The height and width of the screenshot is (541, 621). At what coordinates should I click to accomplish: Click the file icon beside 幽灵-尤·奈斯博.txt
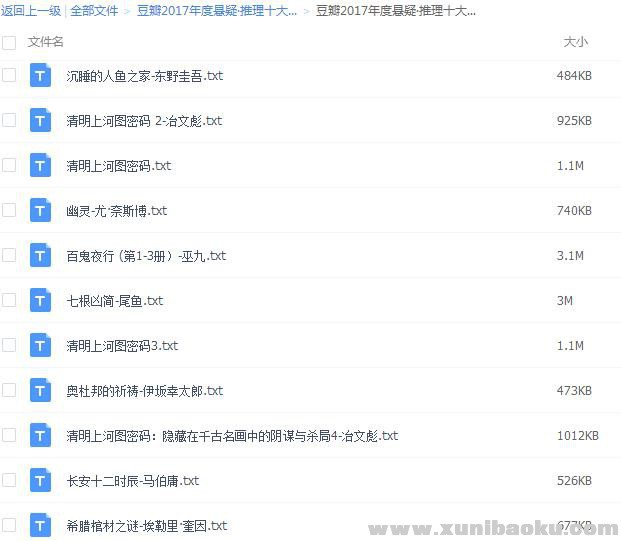40,211
